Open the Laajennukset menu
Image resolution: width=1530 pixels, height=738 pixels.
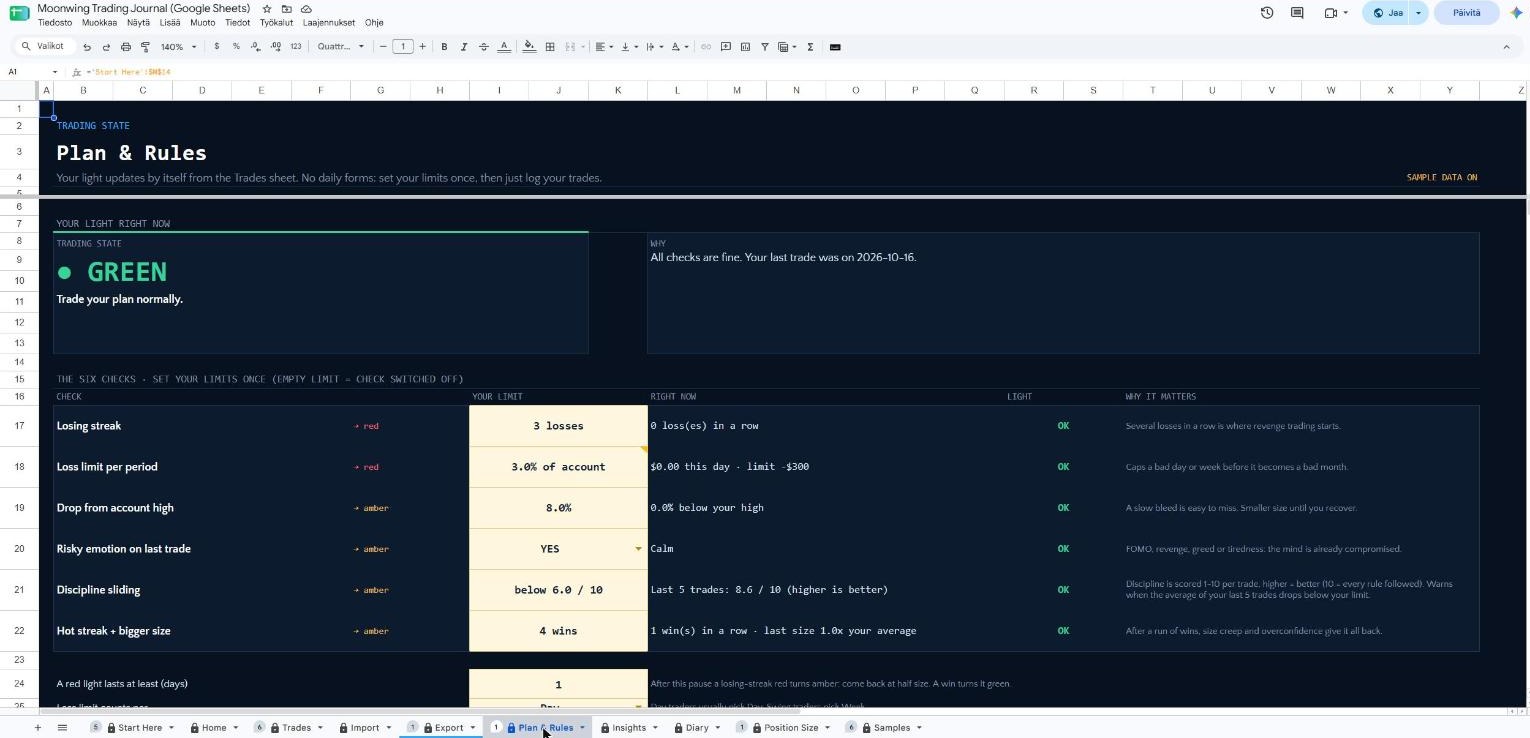[x=328, y=22]
